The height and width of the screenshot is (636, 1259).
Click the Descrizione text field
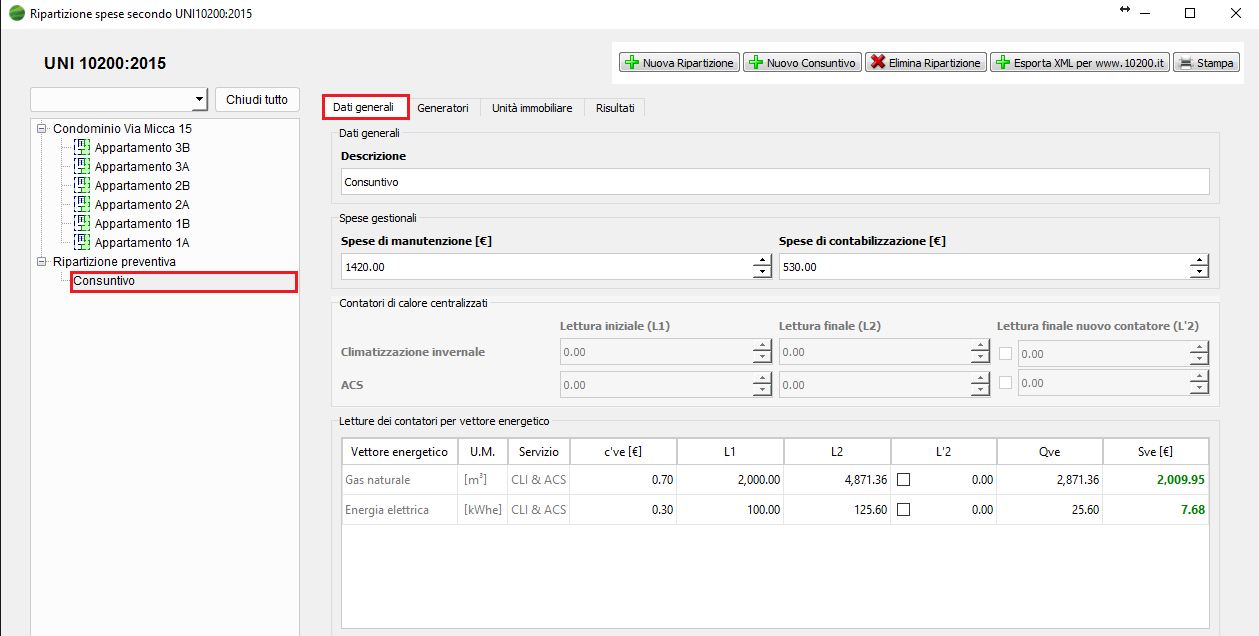[x=774, y=182]
